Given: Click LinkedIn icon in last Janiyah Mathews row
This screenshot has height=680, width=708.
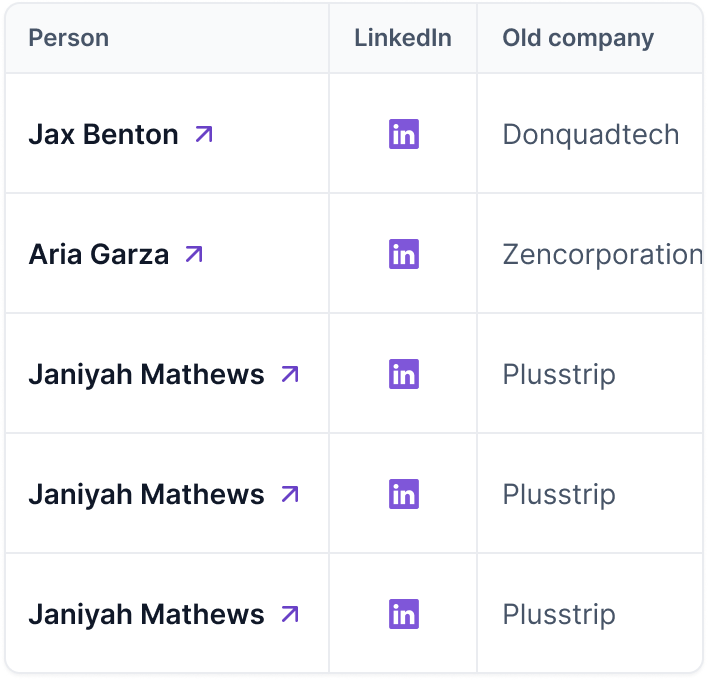Looking at the screenshot, I should pos(404,614).
